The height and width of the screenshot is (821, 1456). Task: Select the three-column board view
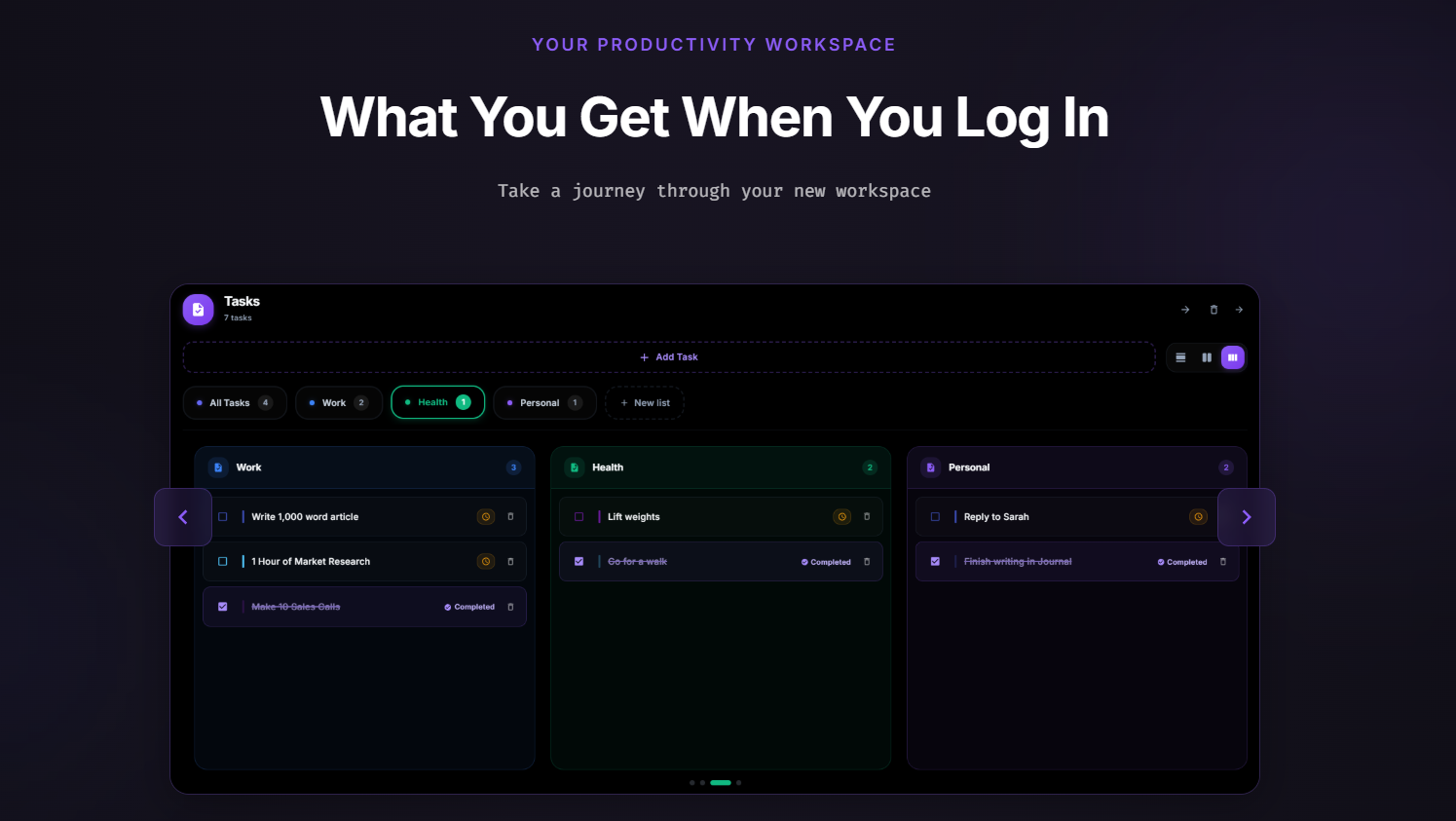[x=1233, y=357]
